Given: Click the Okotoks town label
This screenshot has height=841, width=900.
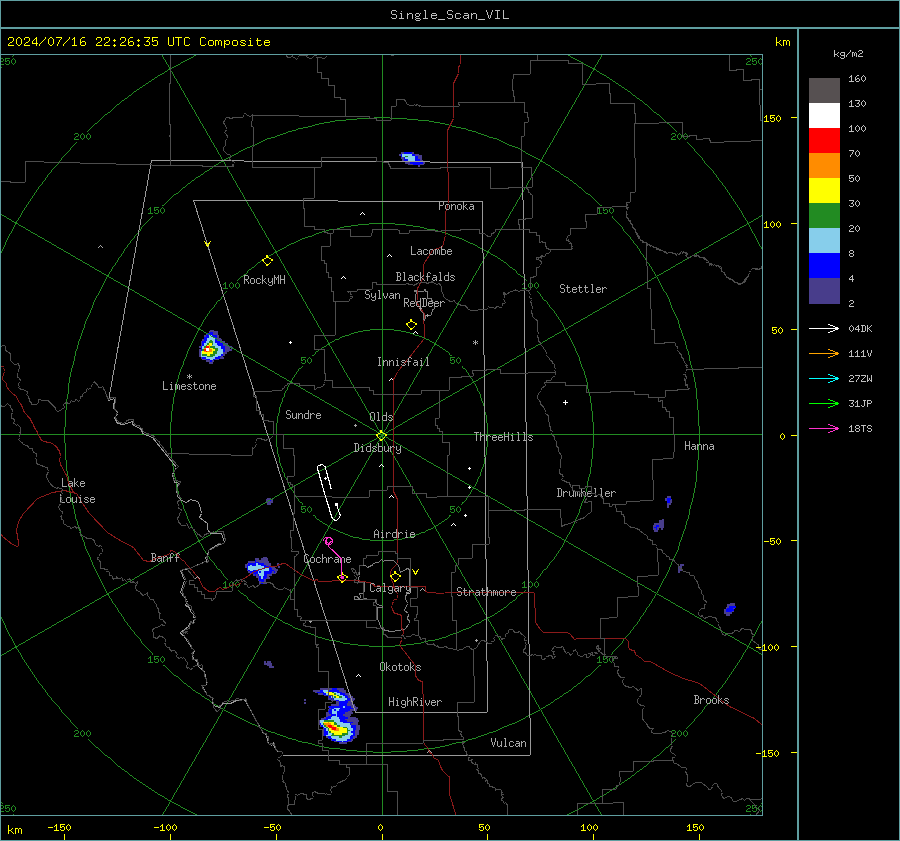Looking at the screenshot, I should pos(400,667).
